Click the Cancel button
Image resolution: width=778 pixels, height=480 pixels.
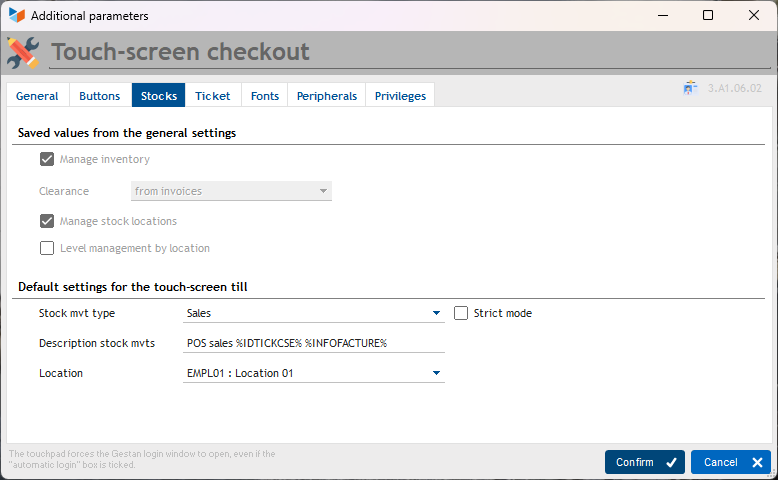730,462
